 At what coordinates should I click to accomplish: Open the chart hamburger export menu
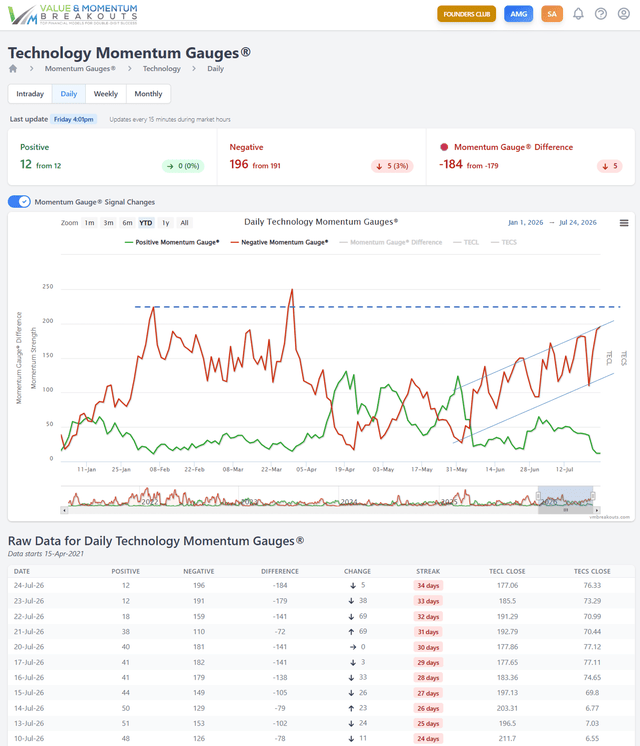[624, 223]
